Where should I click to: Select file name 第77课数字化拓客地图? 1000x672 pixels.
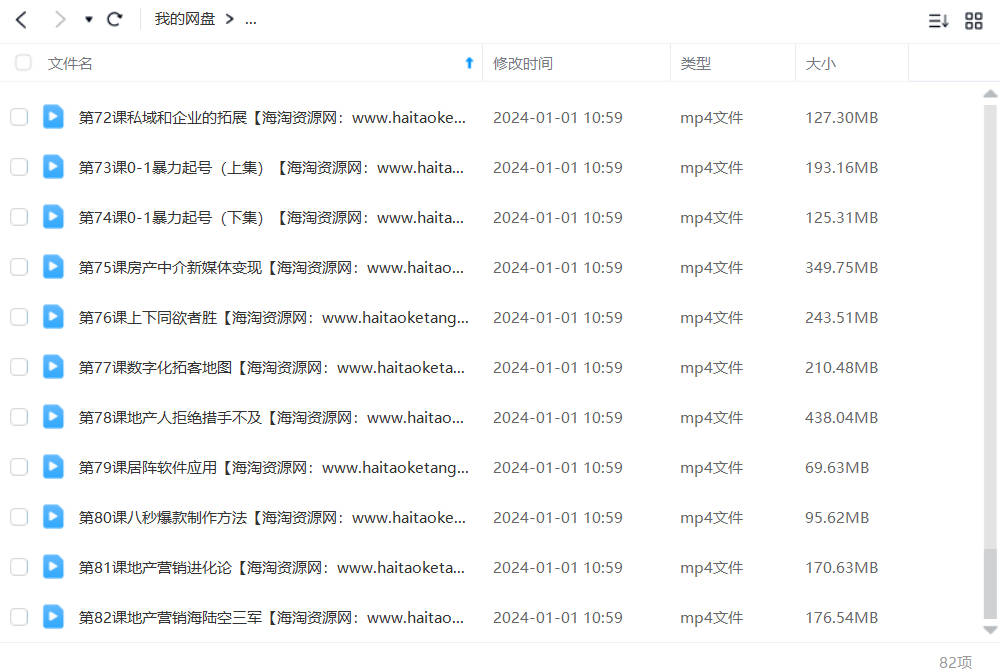(x=272, y=367)
